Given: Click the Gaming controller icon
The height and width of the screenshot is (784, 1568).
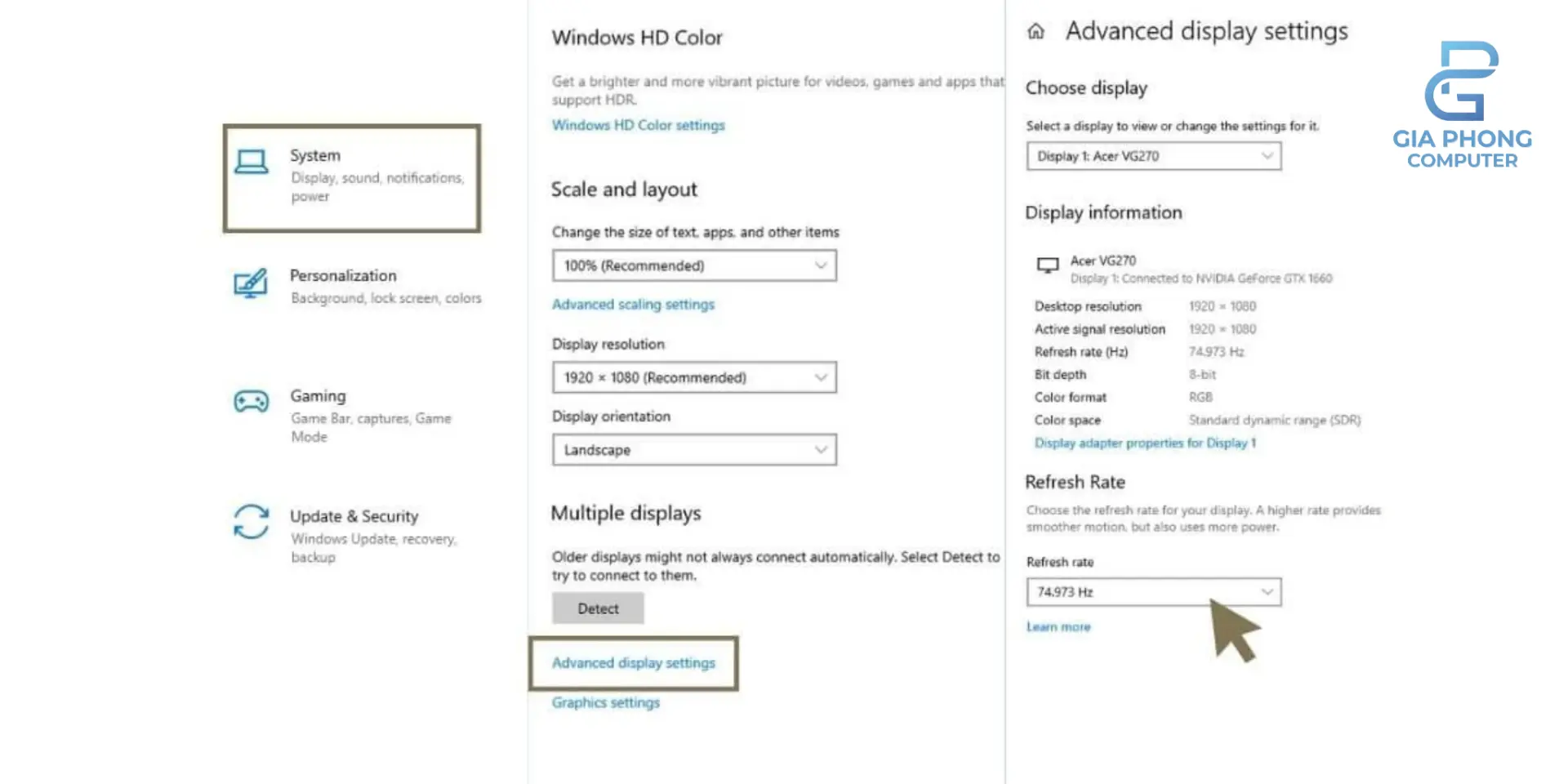Looking at the screenshot, I should [251, 402].
